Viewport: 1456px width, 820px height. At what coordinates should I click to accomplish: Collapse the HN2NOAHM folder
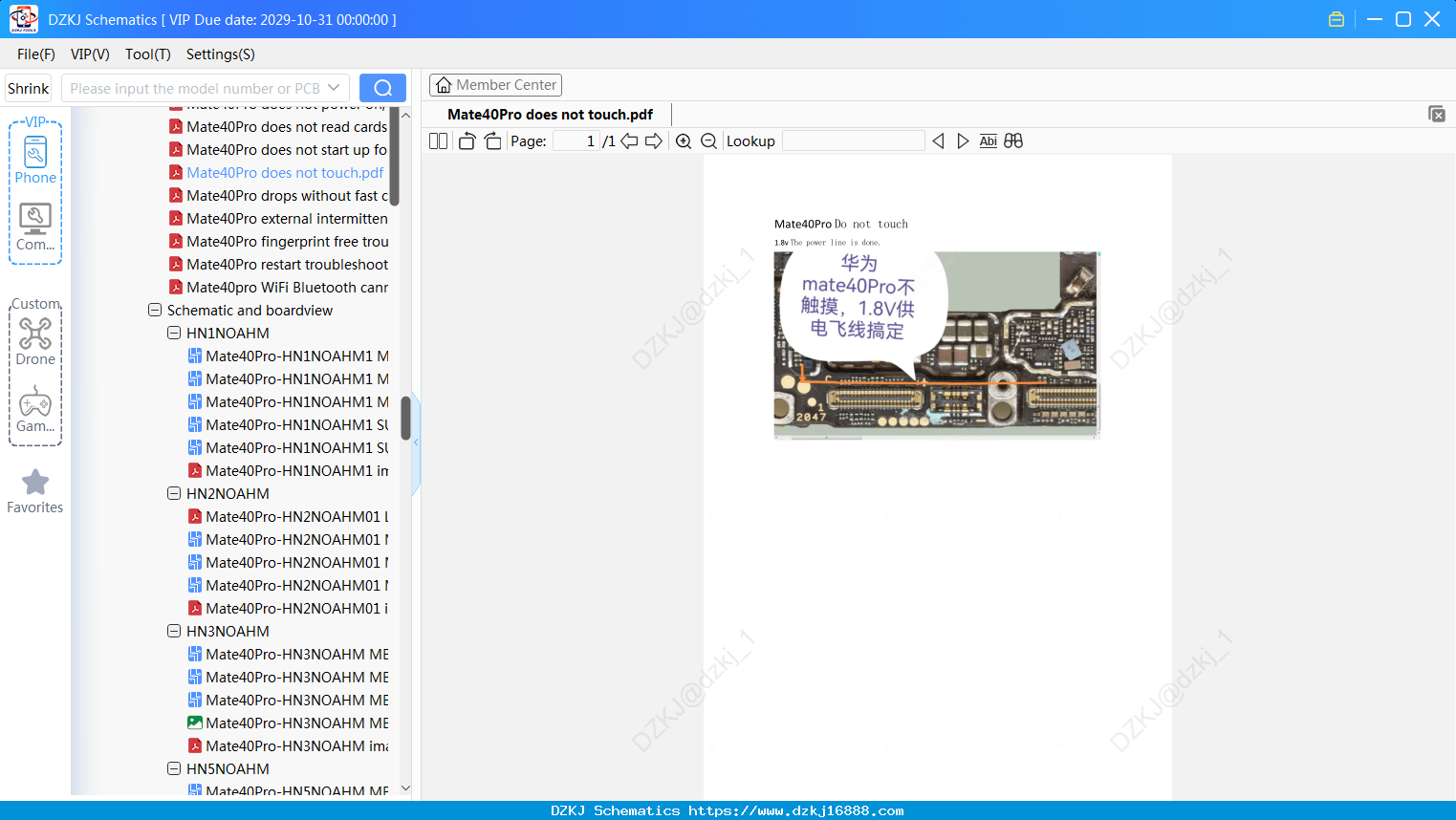coord(174,494)
